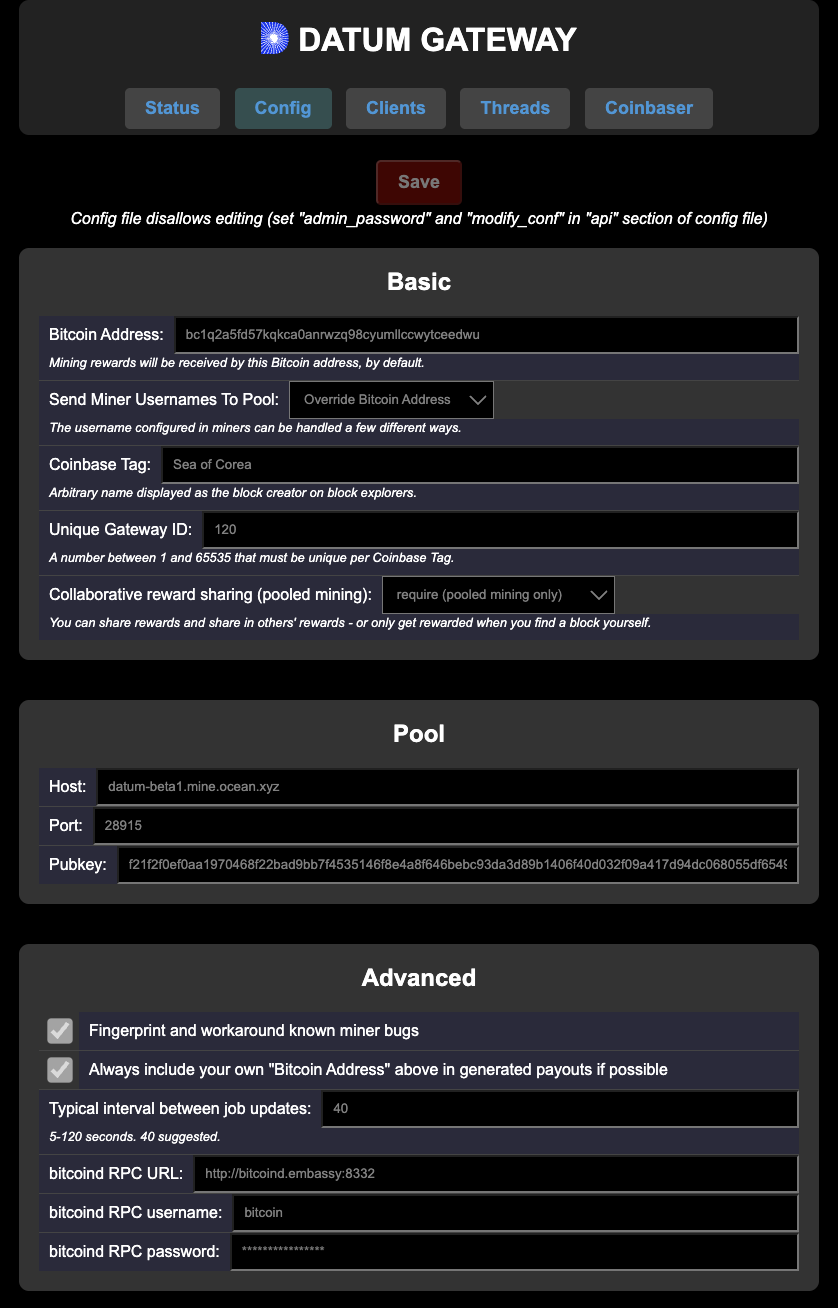Open the Clients tab
The height and width of the screenshot is (1308, 838).
(x=396, y=108)
